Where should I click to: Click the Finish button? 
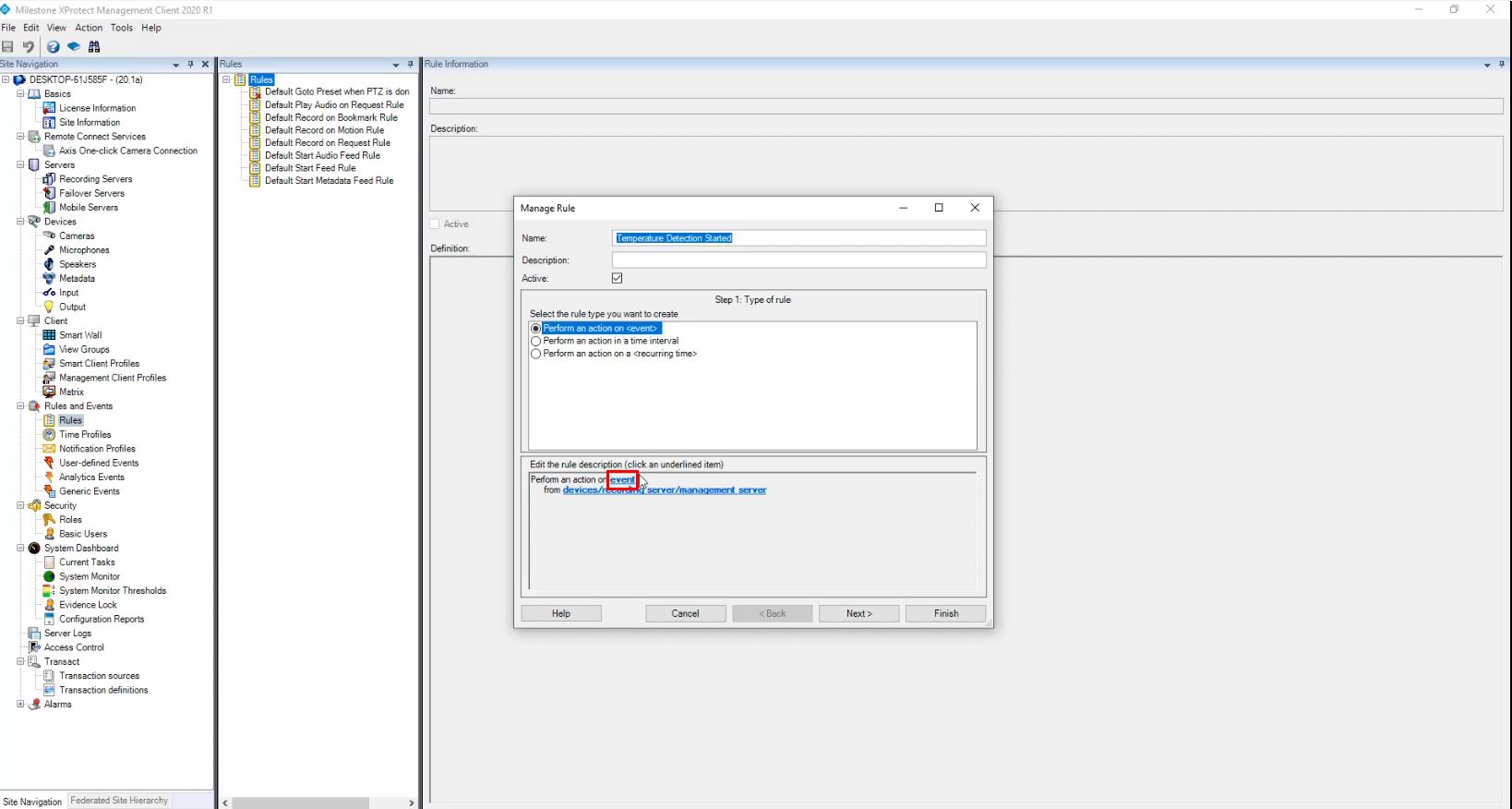pyautogui.click(x=946, y=613)
